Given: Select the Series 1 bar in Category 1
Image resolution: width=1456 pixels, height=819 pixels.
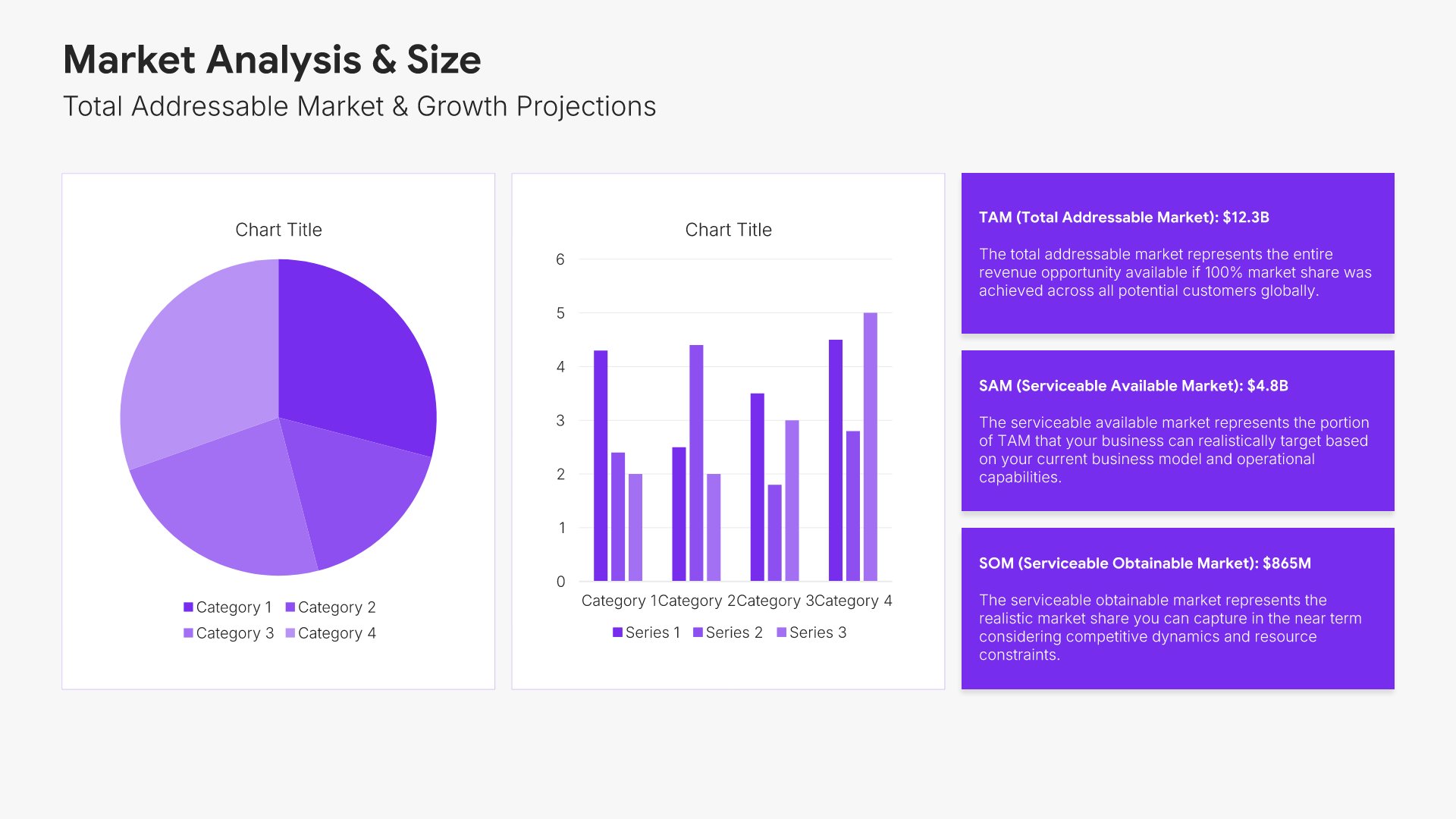Looking at the screenshot, I should (x=601, y=466).
